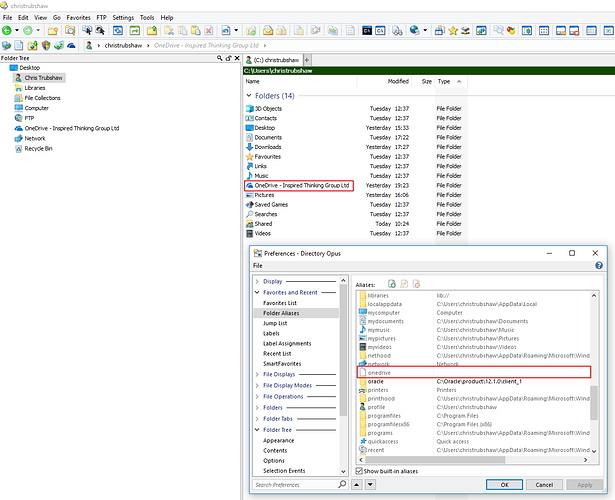Expand the File Operations category

coord(257,396)
